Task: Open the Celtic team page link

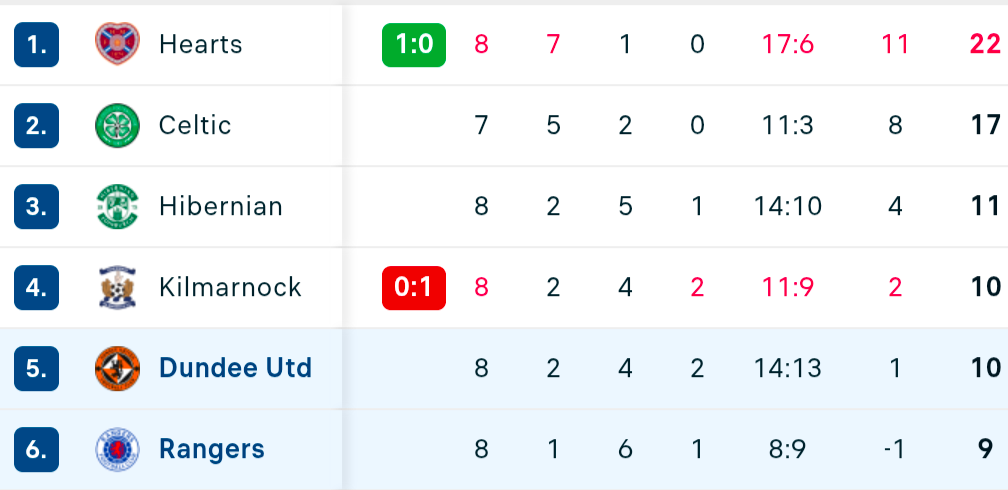Action: pos(195,125)
